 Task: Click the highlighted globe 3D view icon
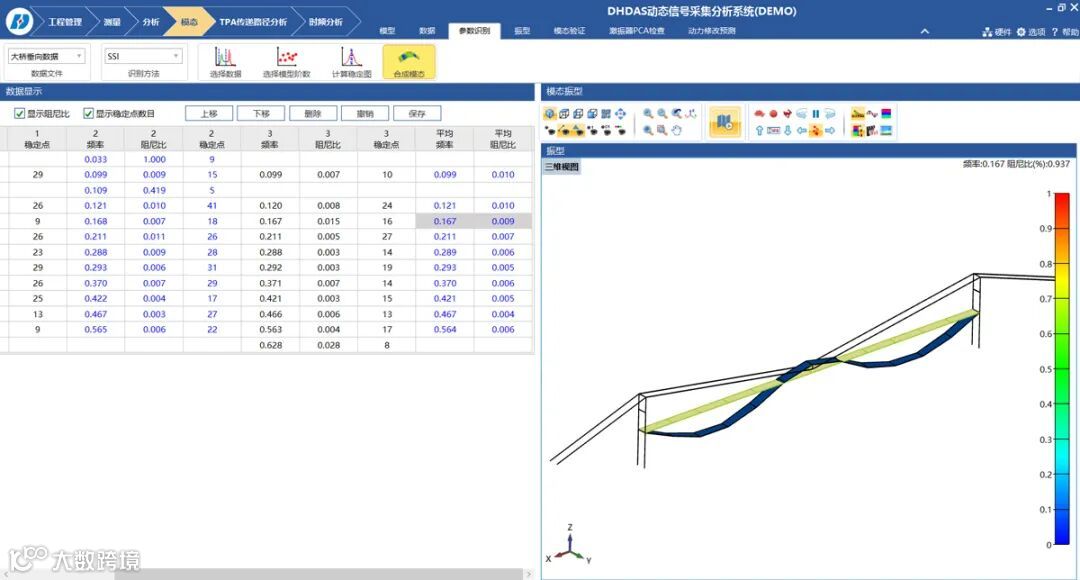coord(550,114)
